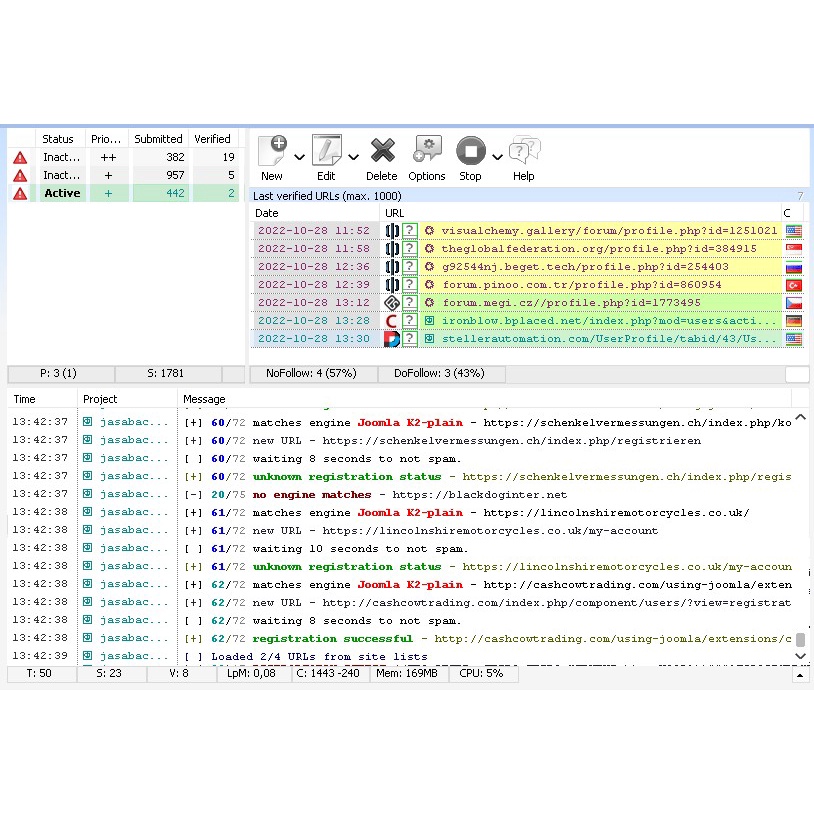Click the Delete icon
Viewport: 814px width, 814px height.
pyautogui.click(x=382, y=148)
